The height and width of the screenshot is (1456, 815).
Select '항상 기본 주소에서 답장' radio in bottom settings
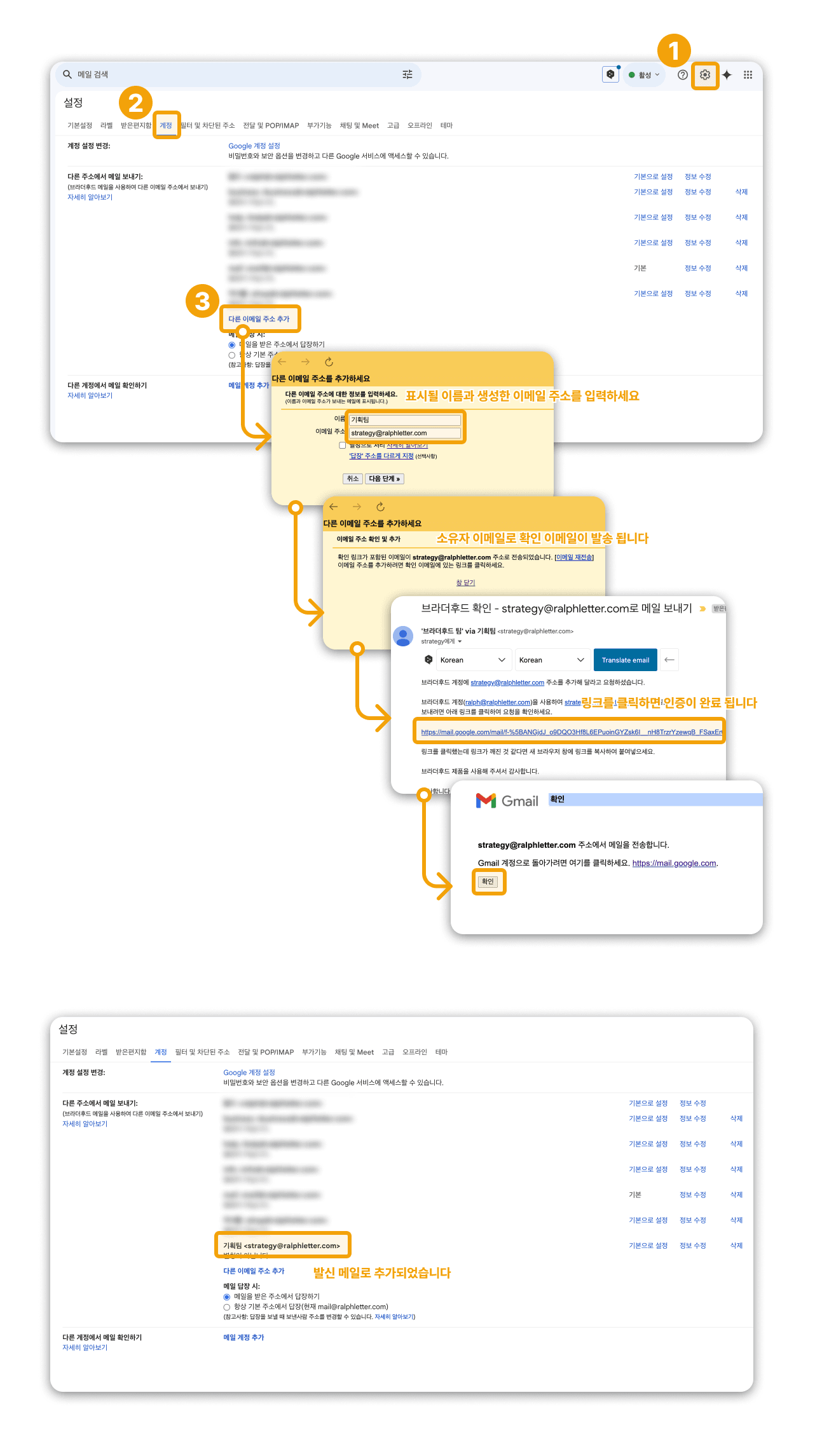point(227,1307)
